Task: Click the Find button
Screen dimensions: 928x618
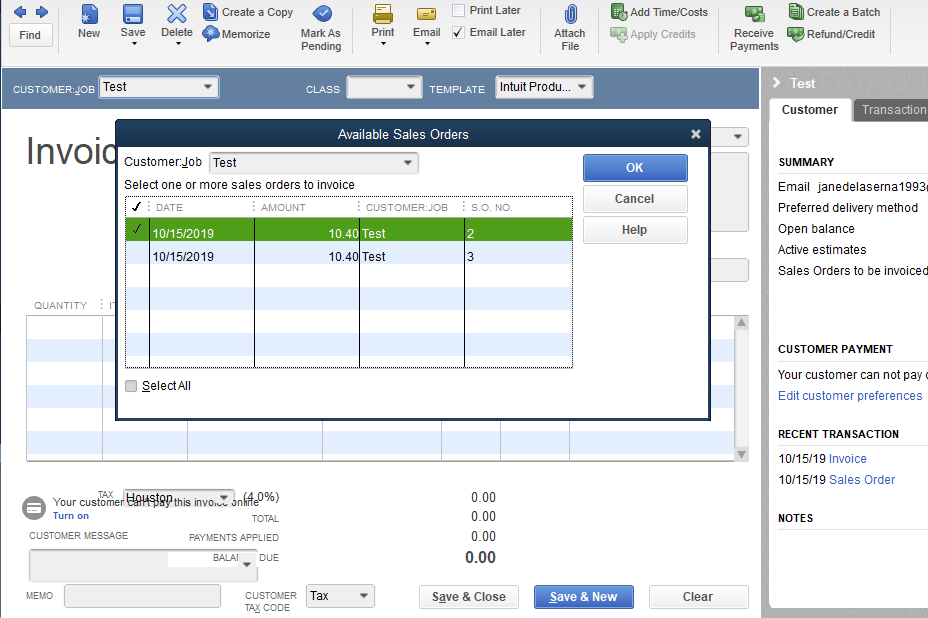Action: point(31,35)
